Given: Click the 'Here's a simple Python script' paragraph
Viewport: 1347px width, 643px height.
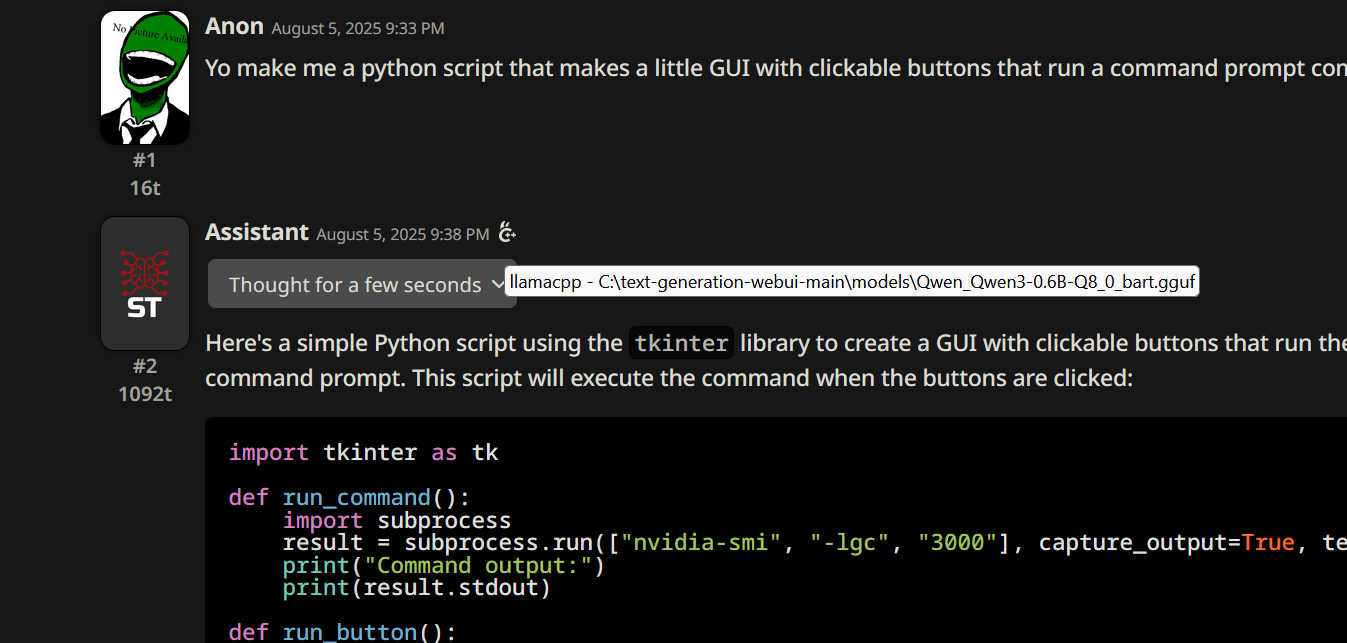Looking at the screenshot, I should tap(776, 361).
